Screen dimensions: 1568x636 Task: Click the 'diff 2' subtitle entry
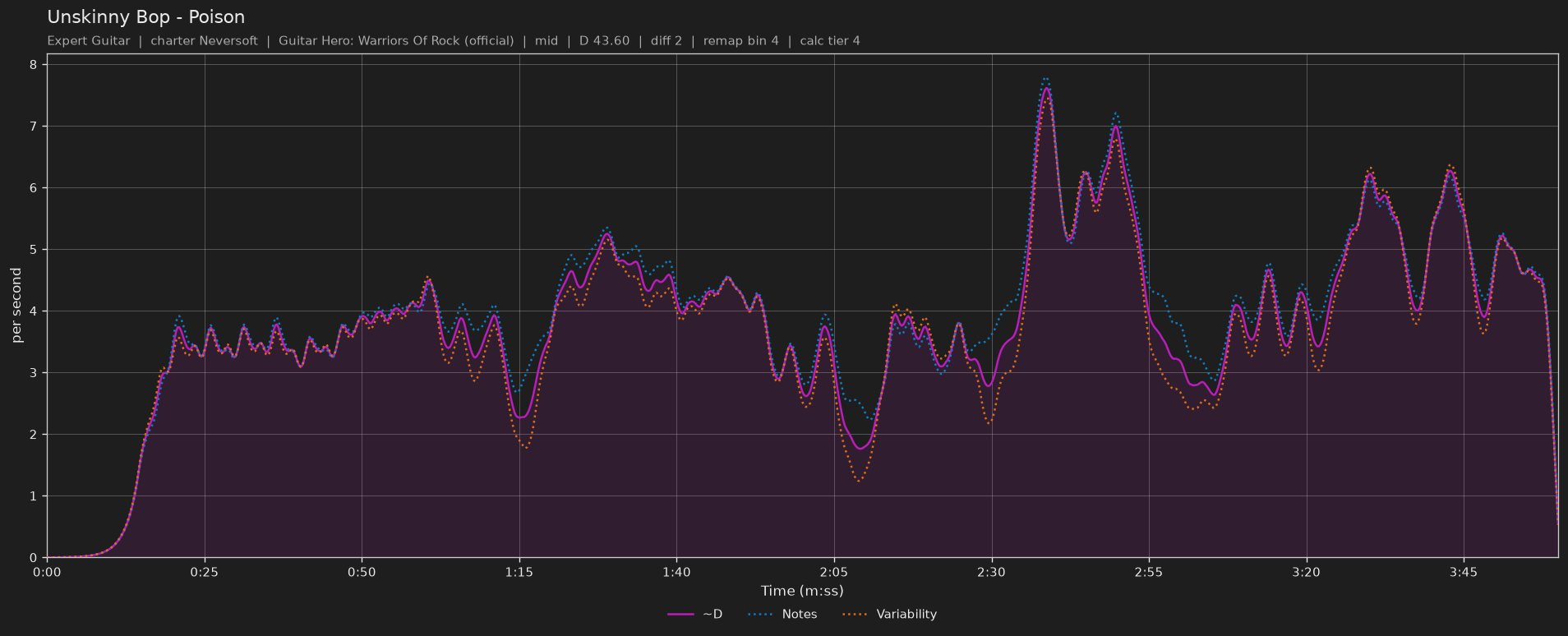(666, 41)
